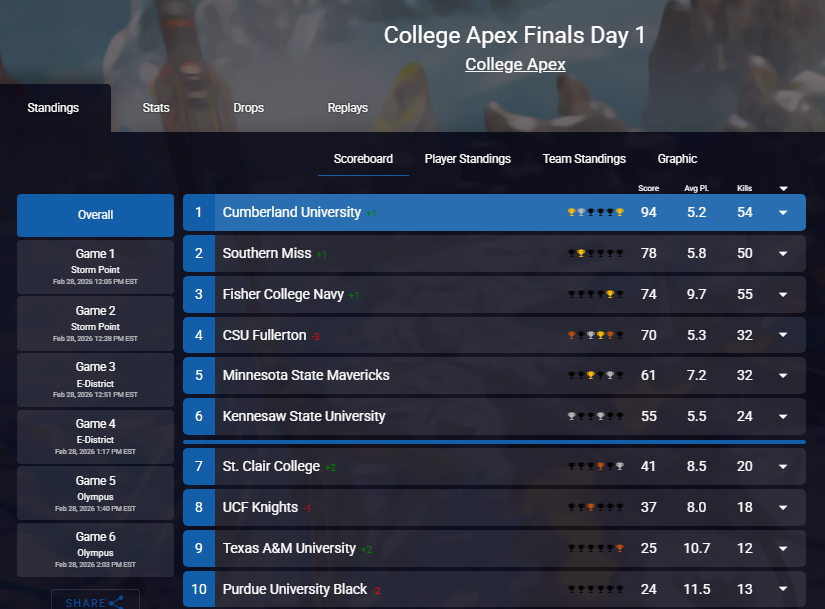Click Purdue University Black team name
Screen dimensions: 825x609
[x=295, y=589]
